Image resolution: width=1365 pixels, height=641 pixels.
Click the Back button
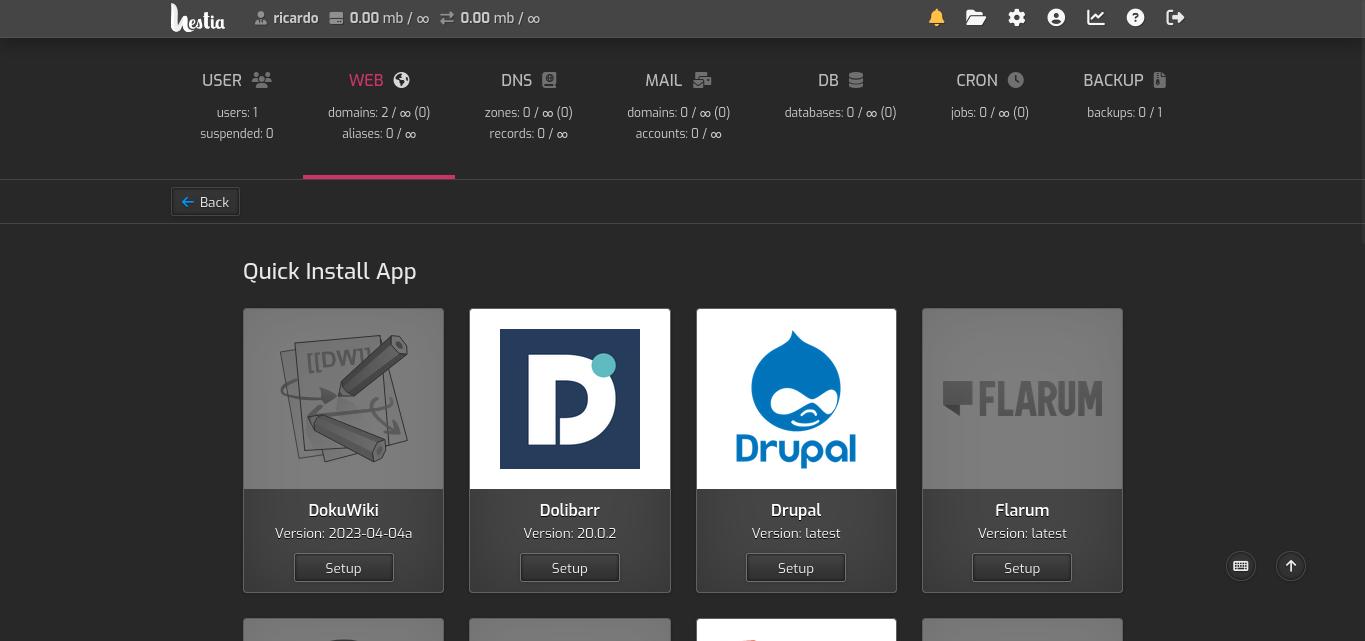click(205, 202)
